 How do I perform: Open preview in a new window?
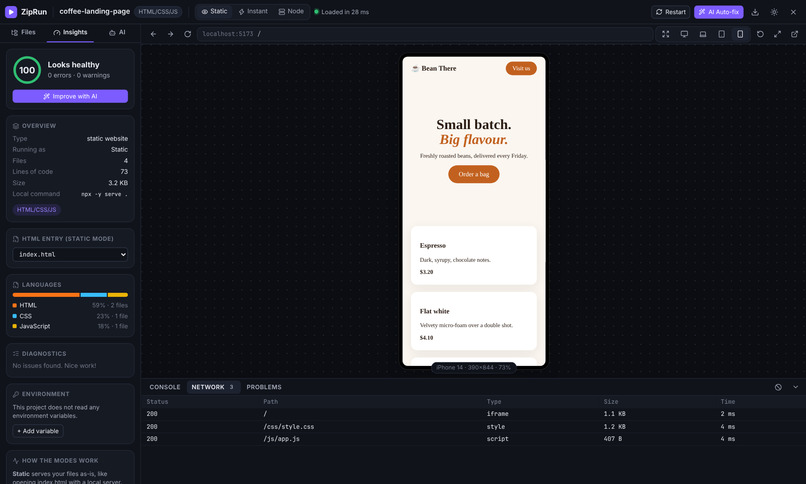click(x=795, y=34)
